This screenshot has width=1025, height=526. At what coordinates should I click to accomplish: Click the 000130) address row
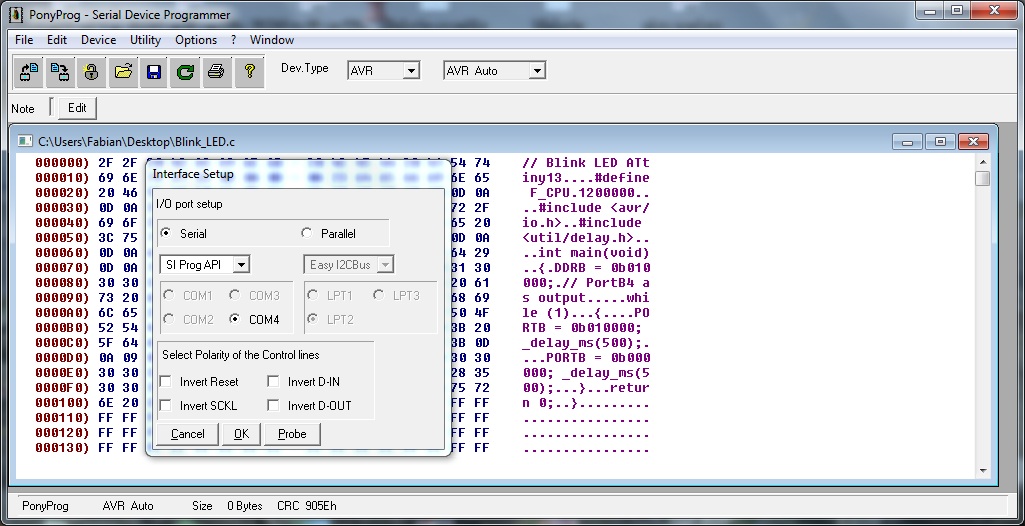point(62,448)
